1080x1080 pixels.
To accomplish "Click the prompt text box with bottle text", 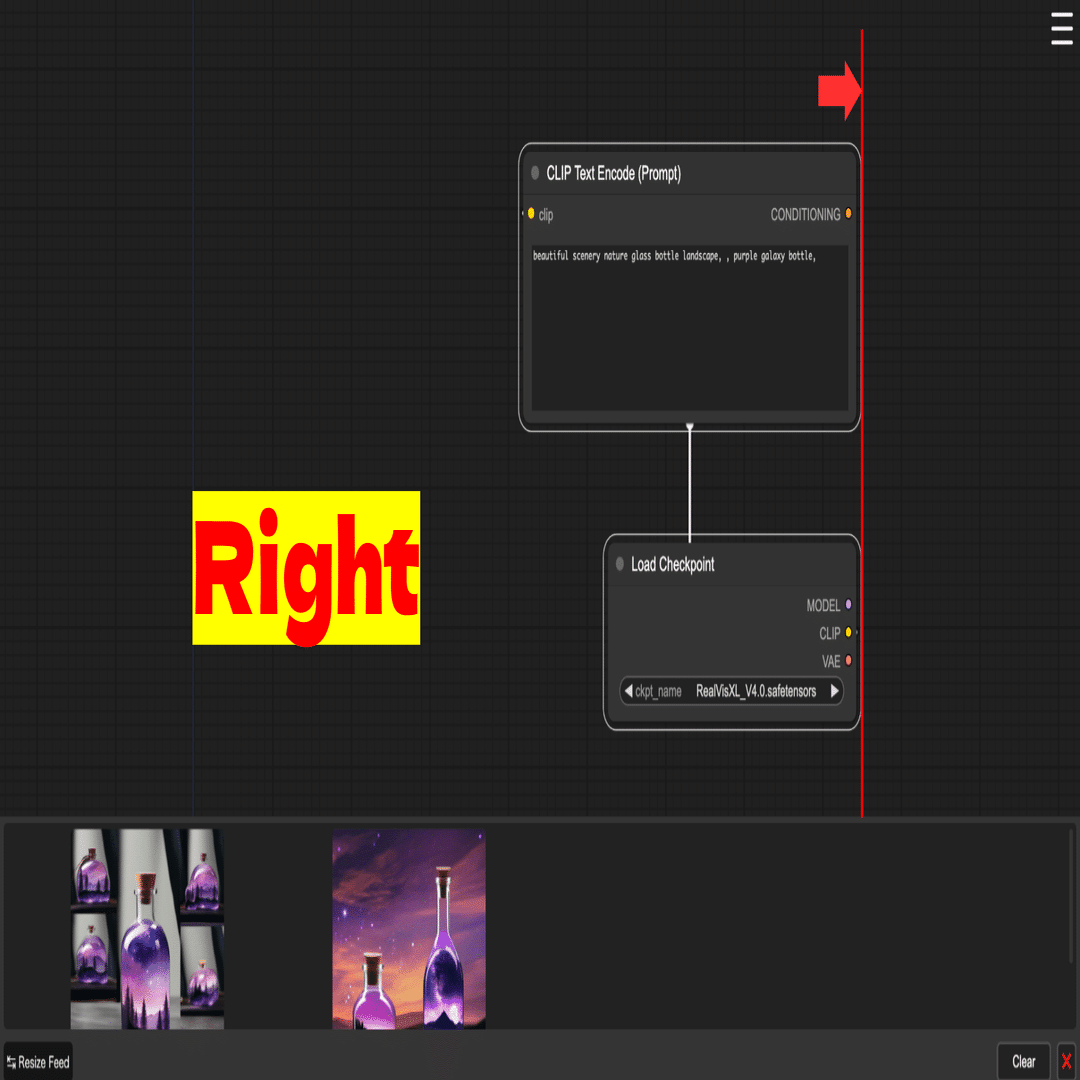I will tap(689, 328).
